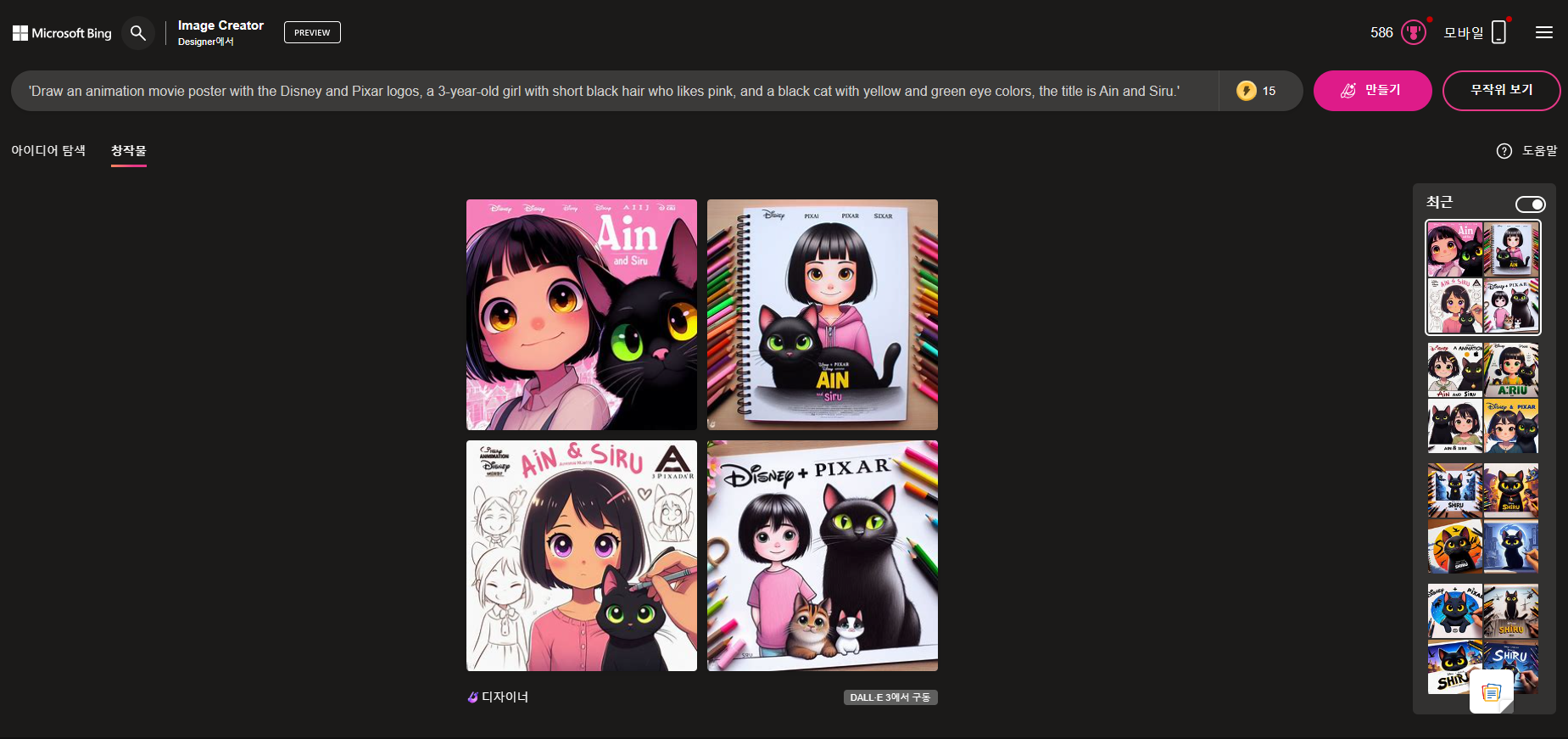
Task: Select the recent group with blue SHIRU cats
Action: point(1483,518)
